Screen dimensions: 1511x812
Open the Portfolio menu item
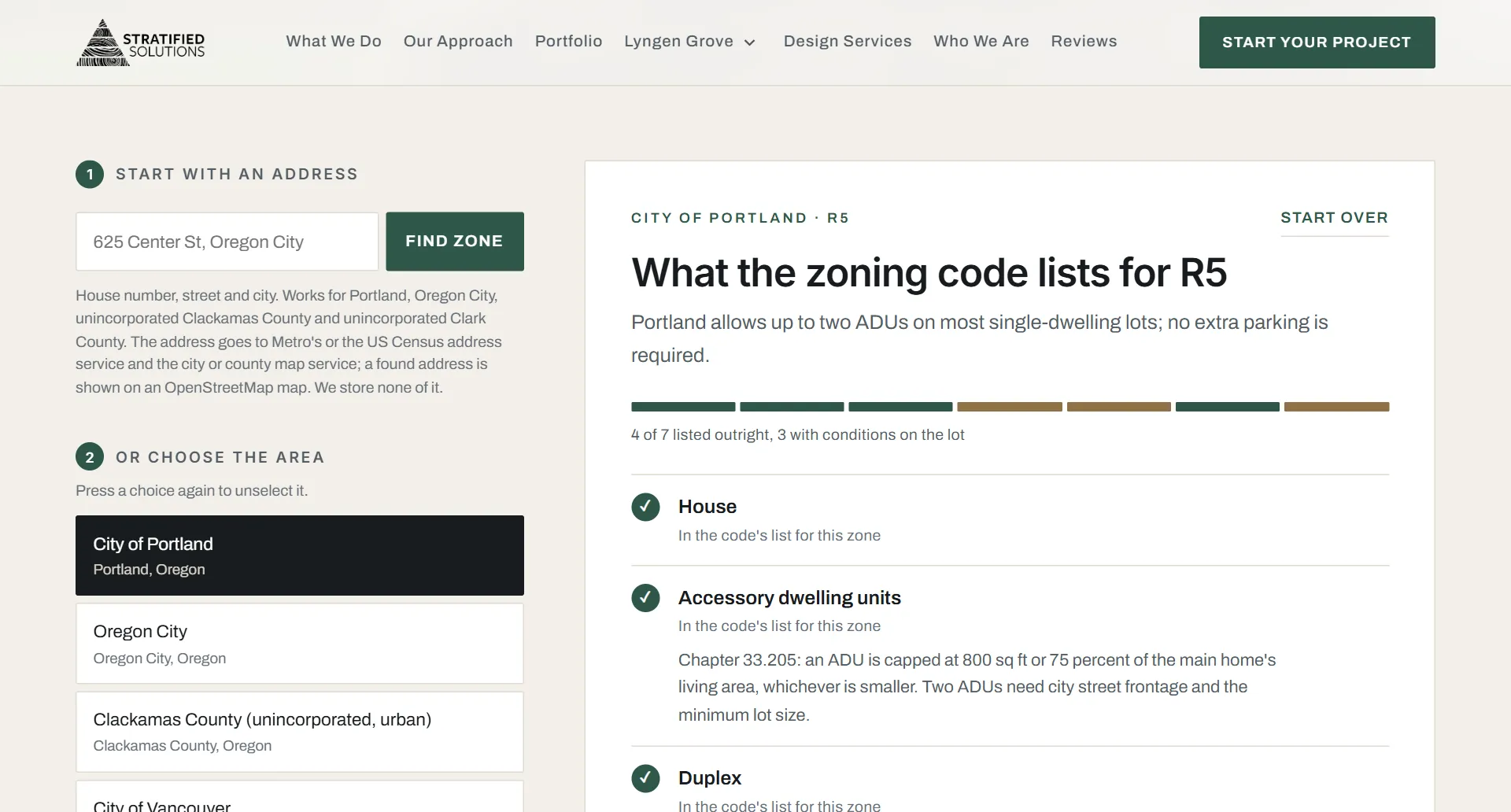pos(568,41)
